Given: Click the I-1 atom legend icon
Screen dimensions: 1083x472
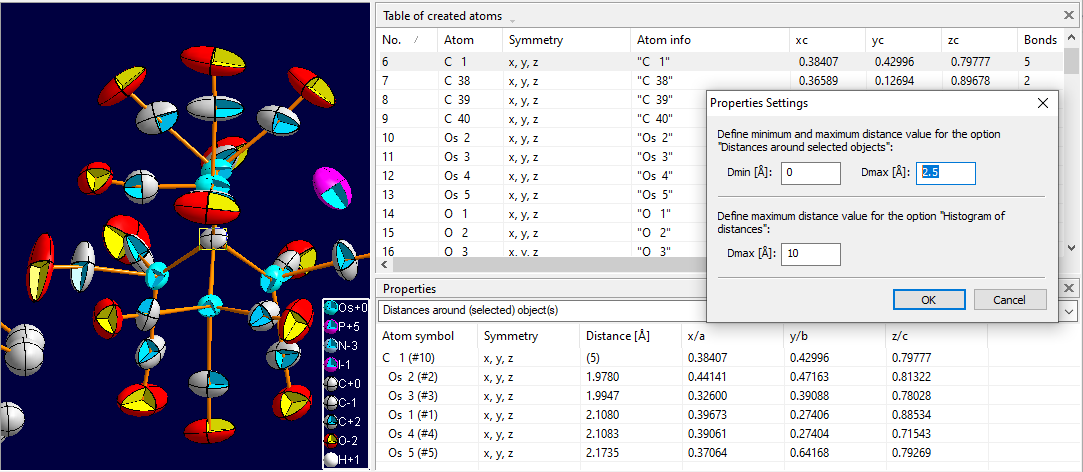Looking at the screenshot, I should (331, 365).
